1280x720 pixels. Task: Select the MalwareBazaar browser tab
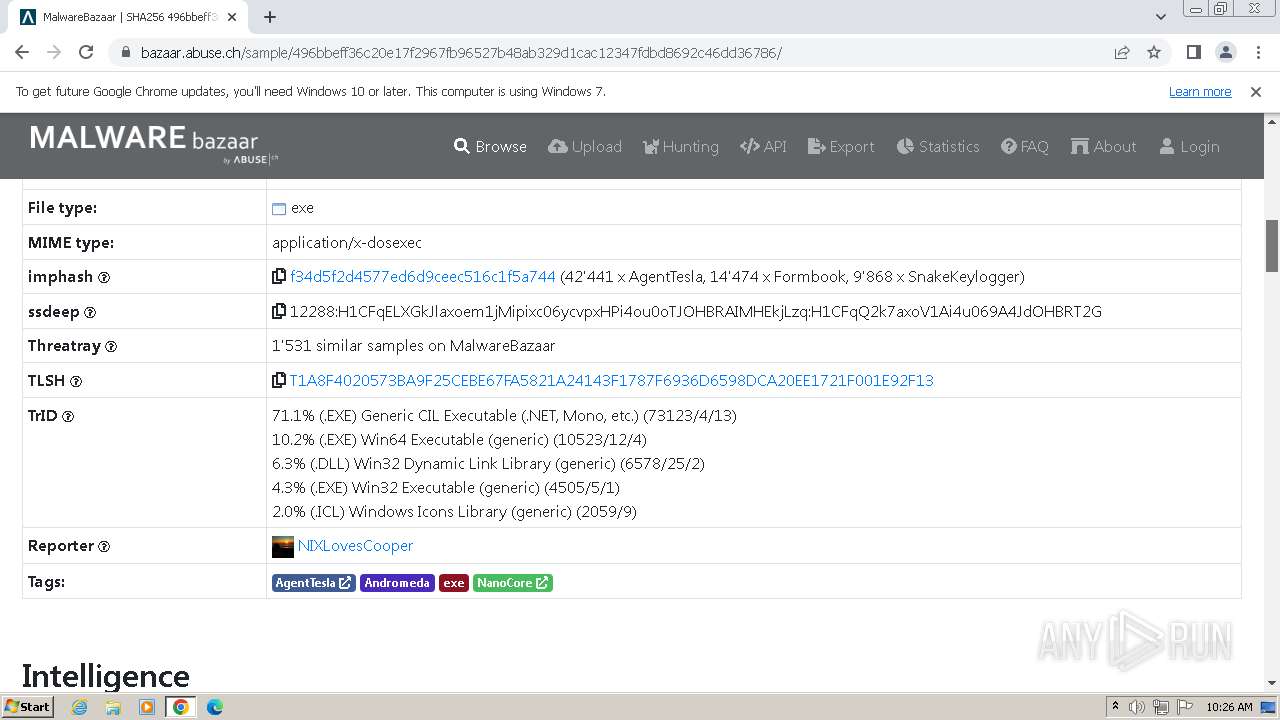pyautogui.click(x=130, y=17)
